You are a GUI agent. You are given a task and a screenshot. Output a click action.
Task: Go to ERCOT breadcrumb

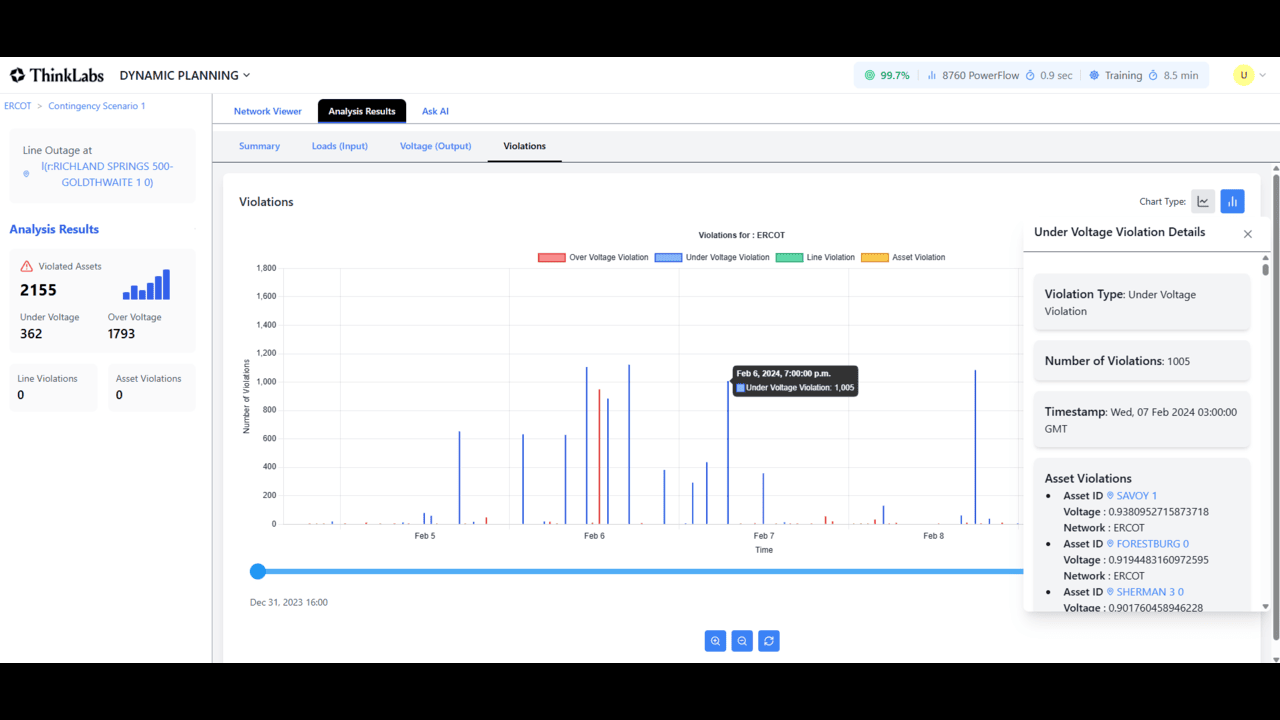pyautogui.click(x=18, y=106)
